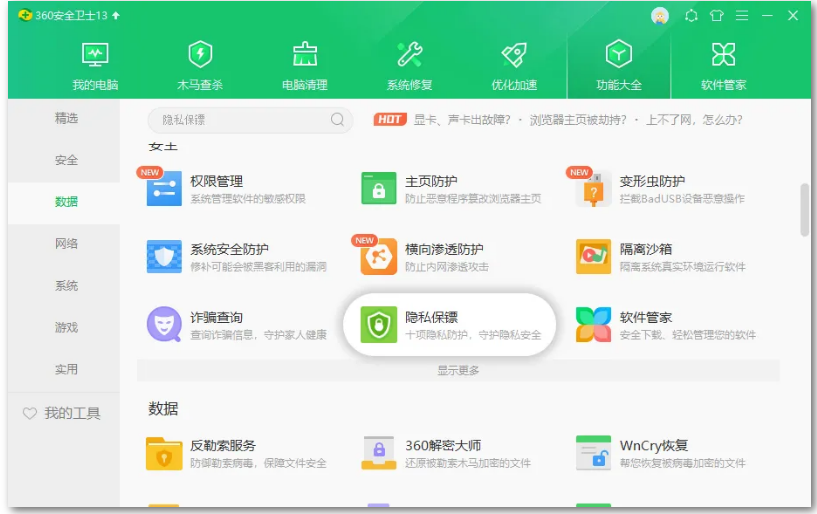The width and height of the screenshot is (817, 514).
Task: Select the 实用 sidebar category
Action: tap(64, 369)
